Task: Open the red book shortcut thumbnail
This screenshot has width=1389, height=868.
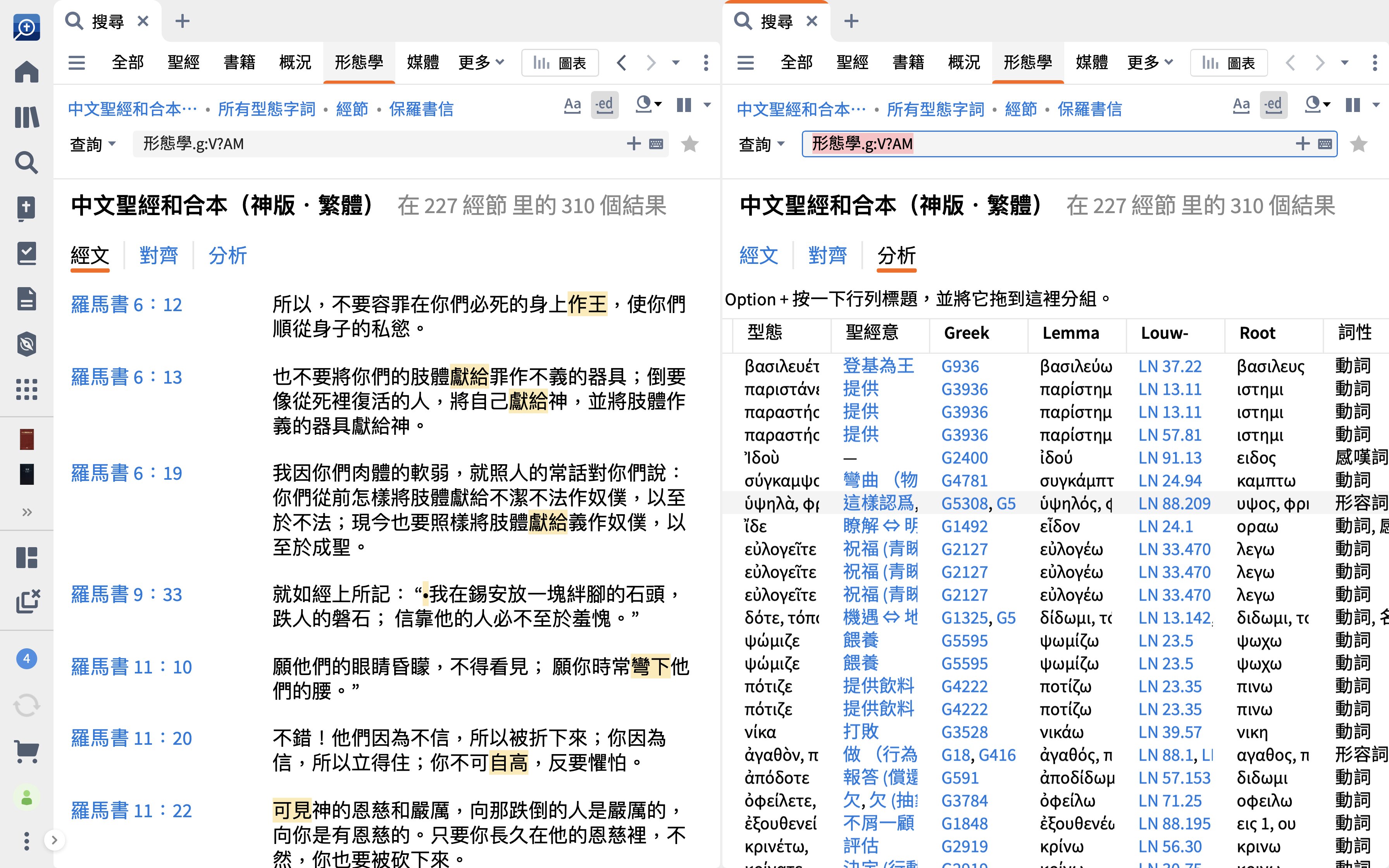Action: click(26, 439)
